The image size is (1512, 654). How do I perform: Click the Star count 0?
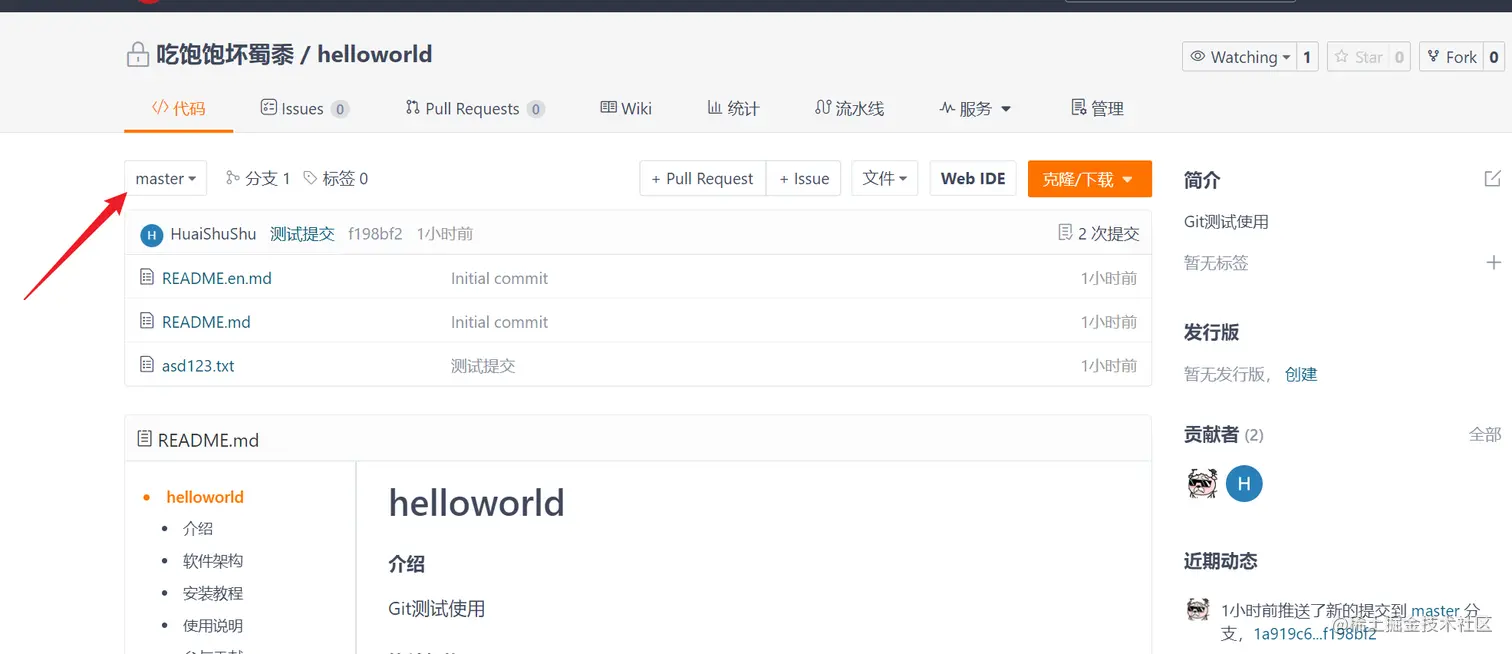coord(1400,57)
